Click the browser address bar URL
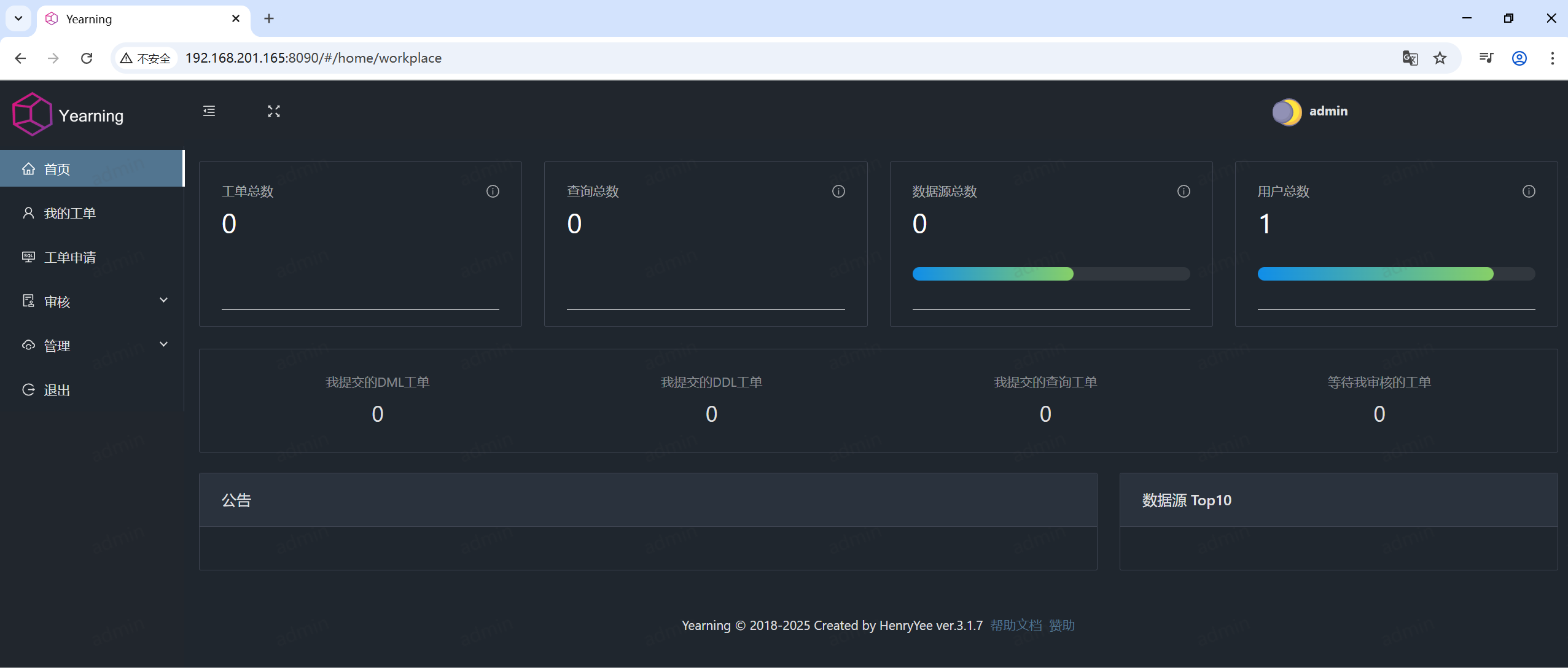This screenshot has width=1568, height=668. click(313, 58)
